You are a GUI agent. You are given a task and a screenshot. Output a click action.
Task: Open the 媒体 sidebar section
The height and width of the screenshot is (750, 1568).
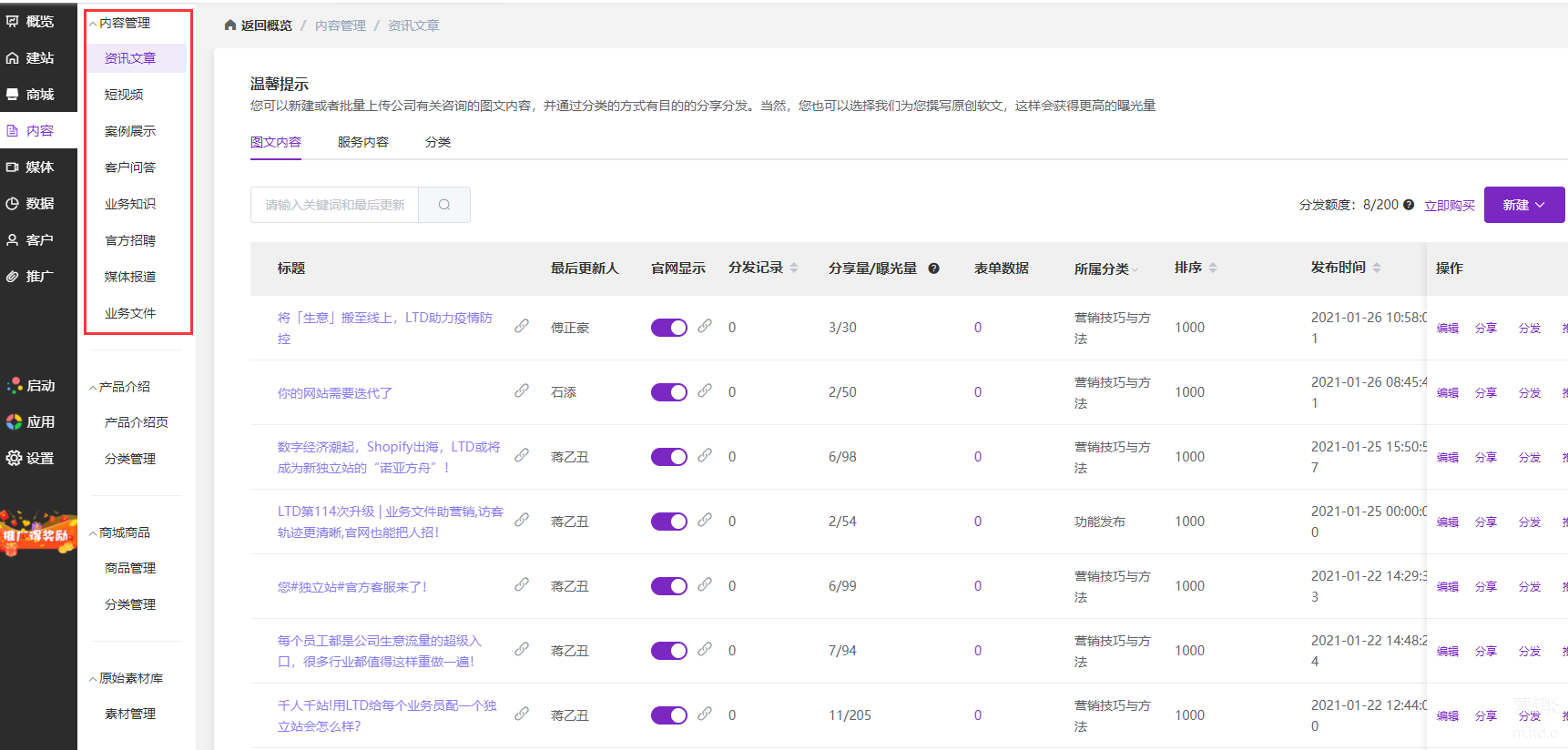pyautogui.click(x=38, y=167)
